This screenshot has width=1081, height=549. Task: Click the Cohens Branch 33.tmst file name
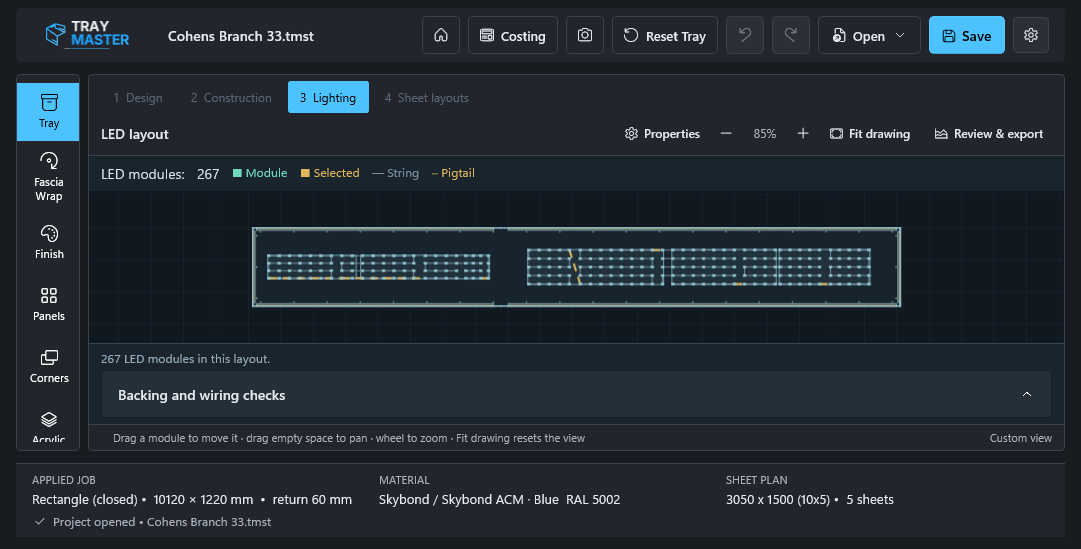click(x=241, y=36)
